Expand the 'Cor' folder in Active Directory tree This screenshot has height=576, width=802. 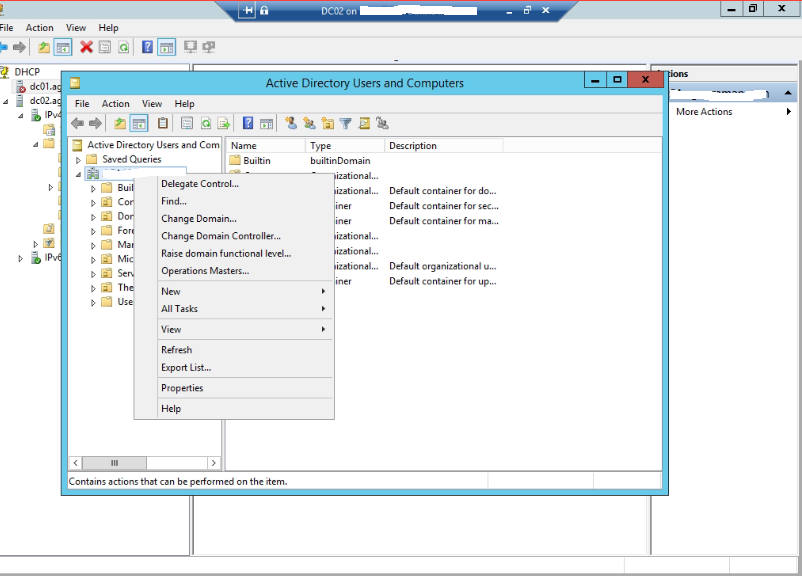pos(93,203)
